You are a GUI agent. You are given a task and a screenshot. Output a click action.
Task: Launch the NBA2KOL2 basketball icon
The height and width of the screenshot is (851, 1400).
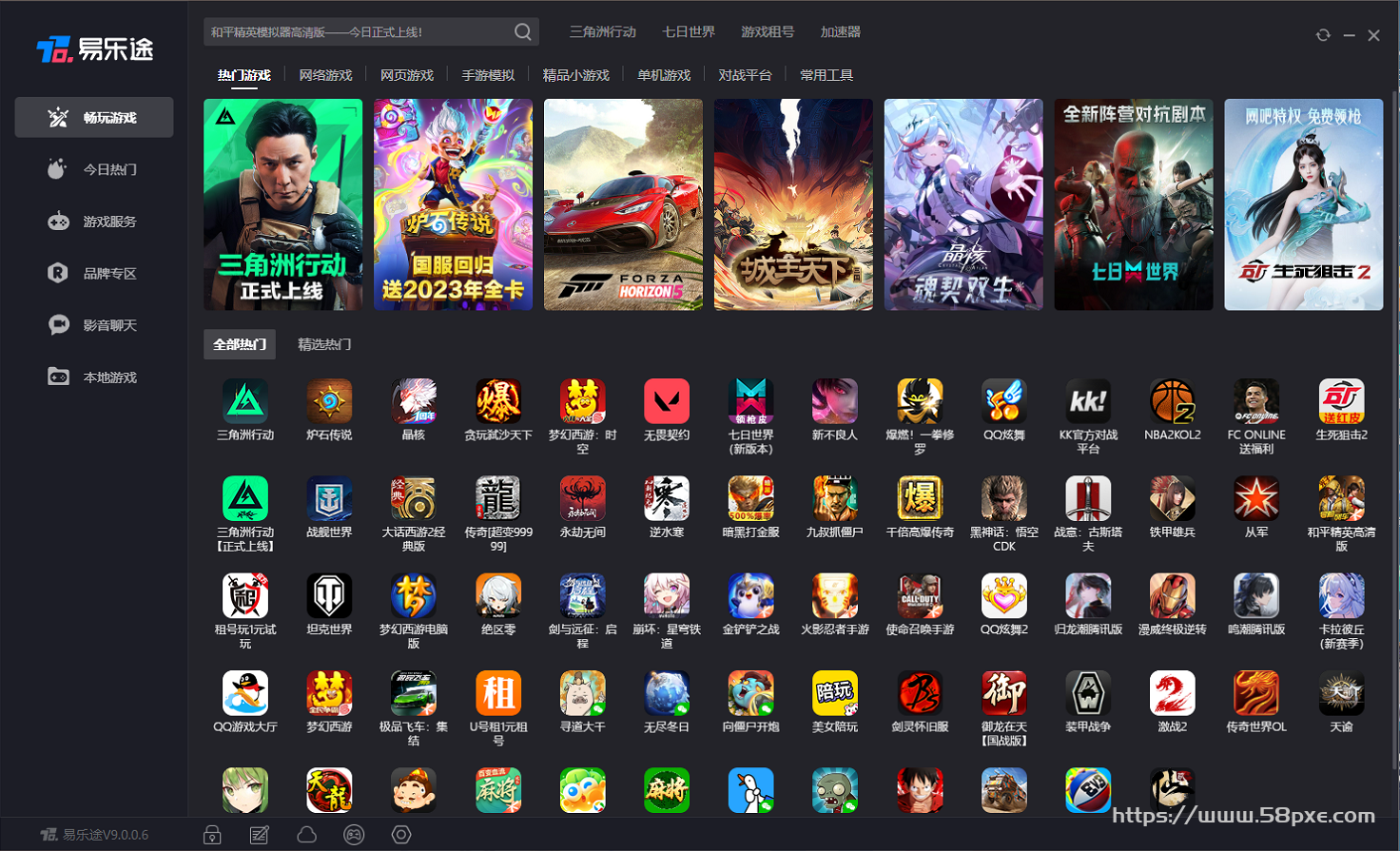pyautogui.click(x=1173, y=401)
